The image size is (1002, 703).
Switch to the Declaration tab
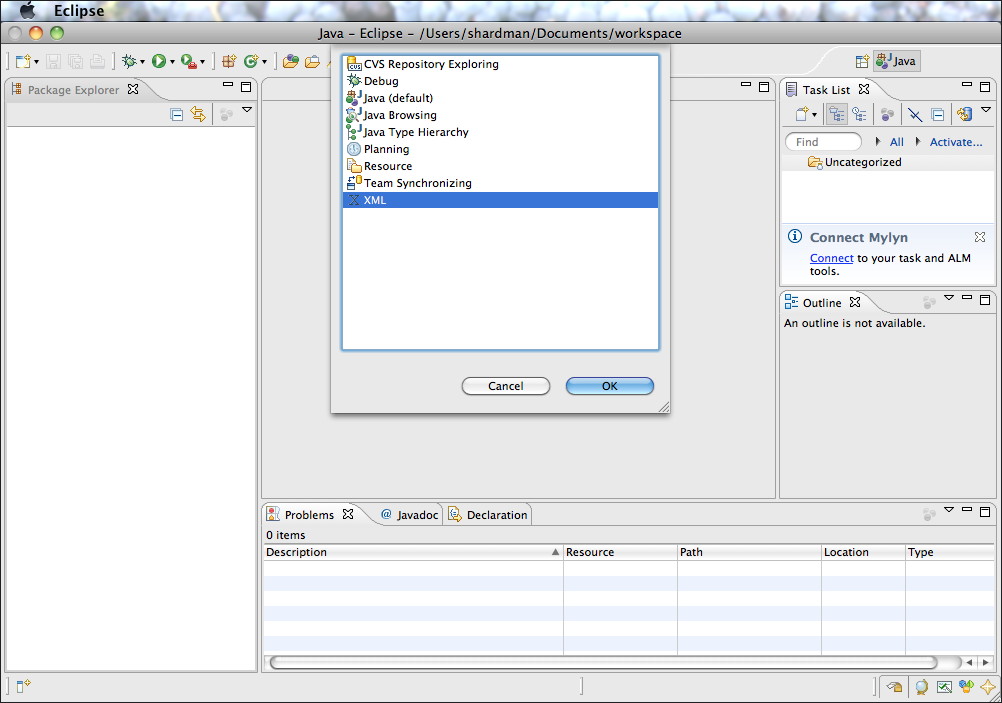tap(488, 514)
